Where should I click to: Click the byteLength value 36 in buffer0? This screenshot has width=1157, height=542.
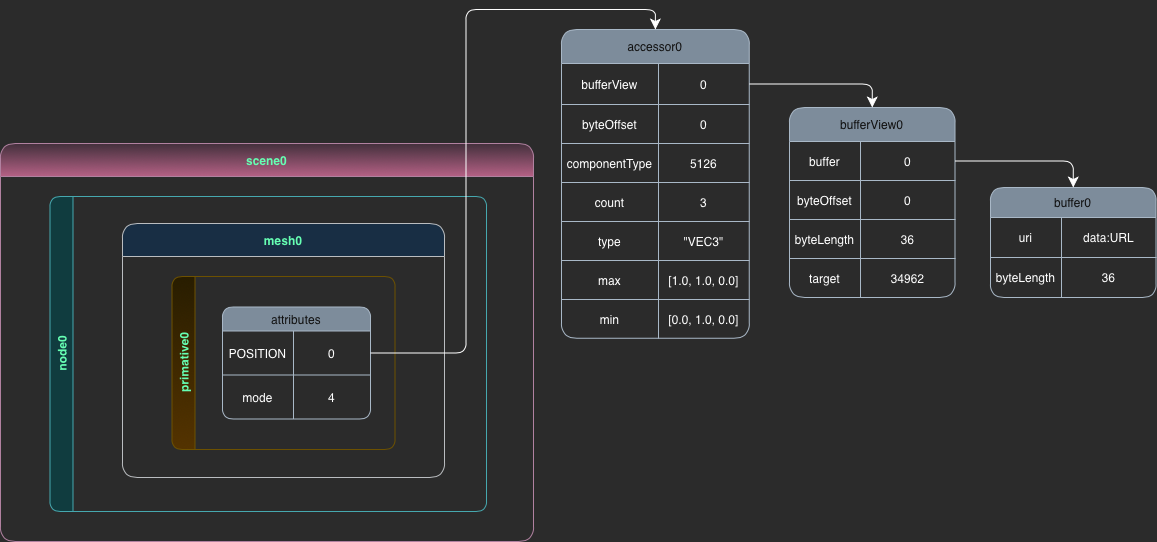[x=1108, y=278]
